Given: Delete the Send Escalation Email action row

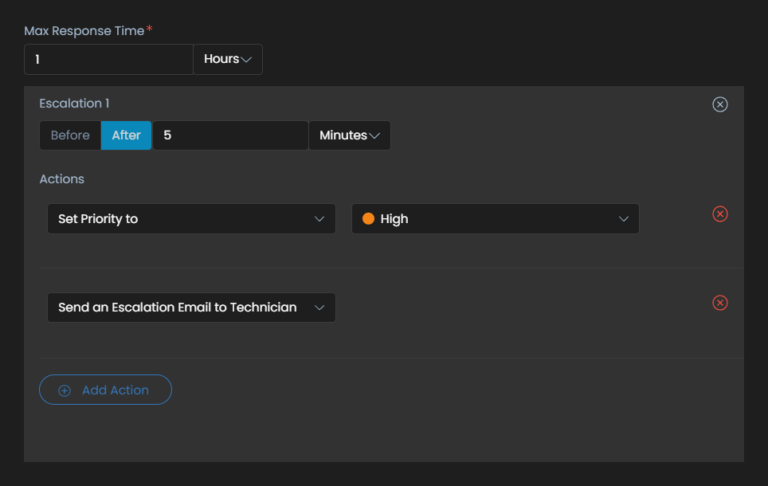Looking at the screenshot, I should (x=719, y=303).
